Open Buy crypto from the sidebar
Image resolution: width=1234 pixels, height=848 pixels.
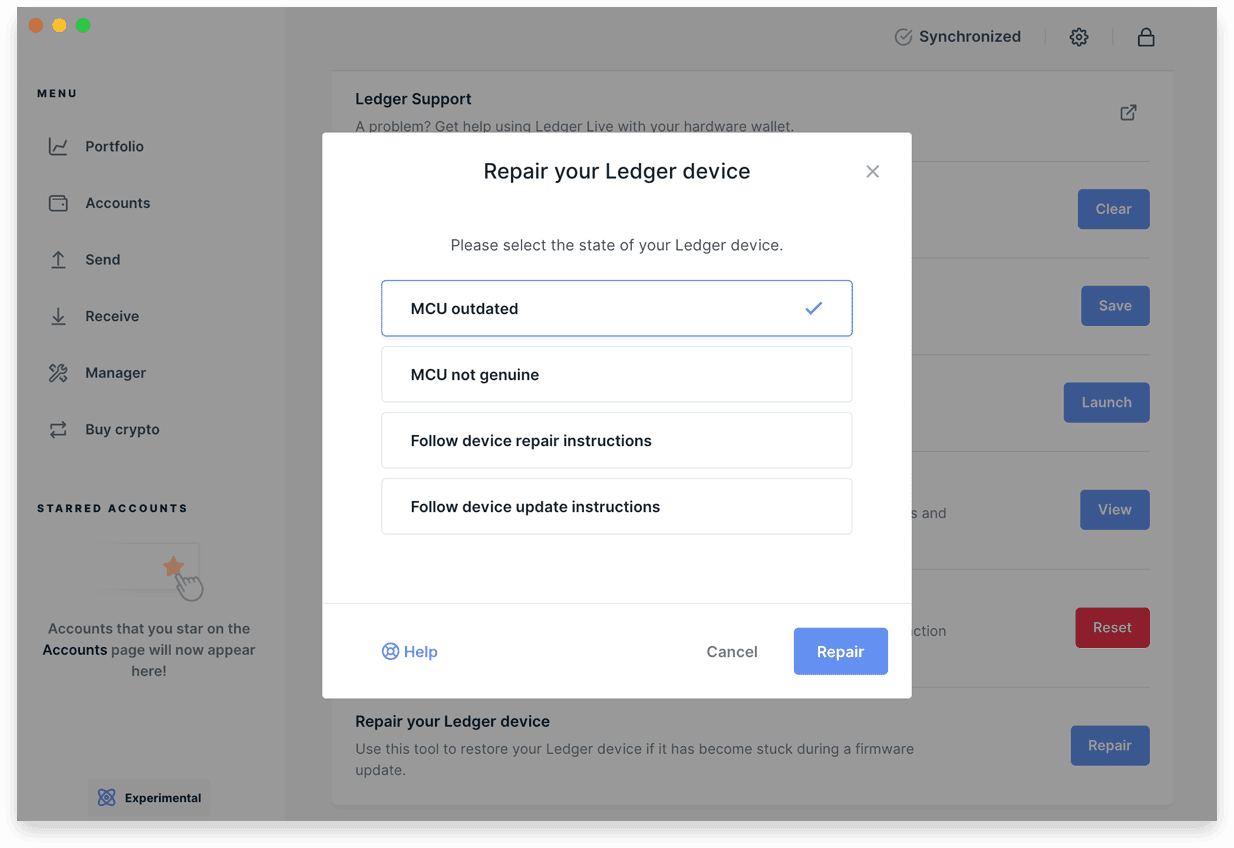[x=123, y=429]
